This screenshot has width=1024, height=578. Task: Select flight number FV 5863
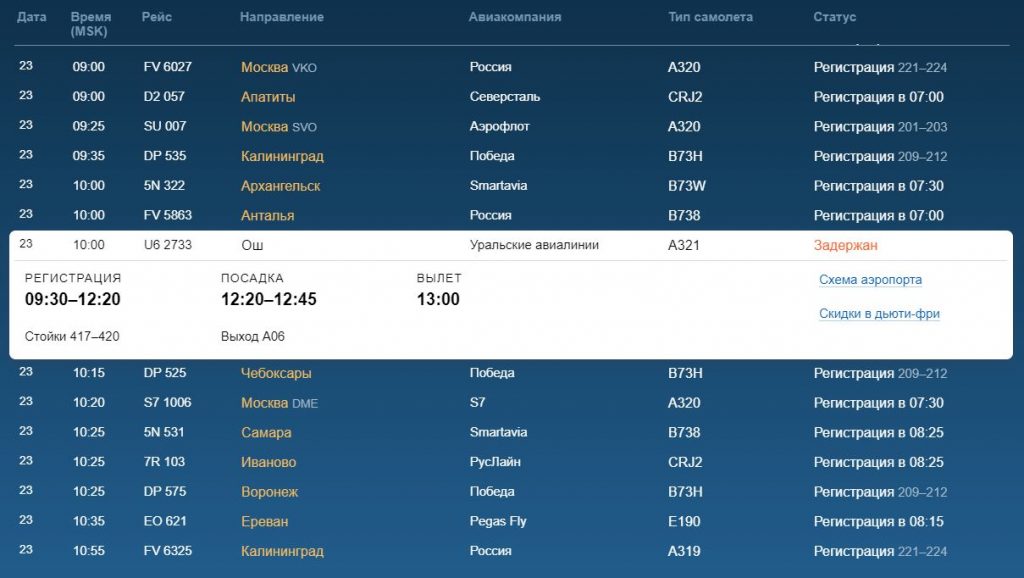[167, 215]
